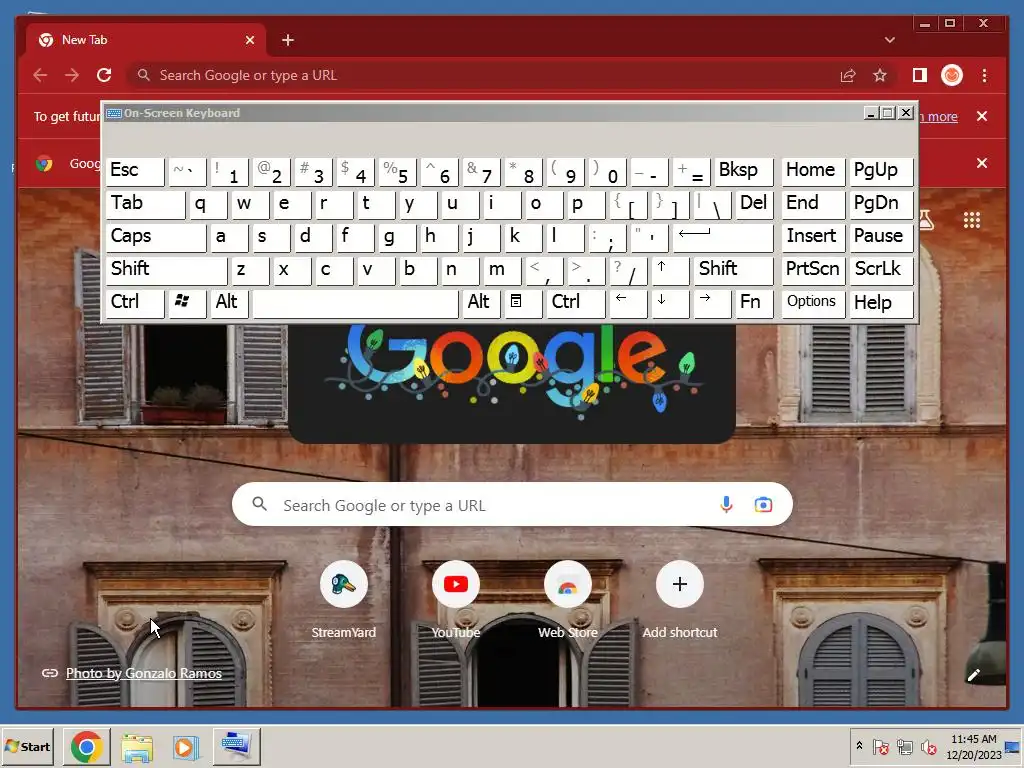Open Google apps grid icon
Viewport: 1024px width, 768px height.
pyautogui.click(x=972, y=220)
